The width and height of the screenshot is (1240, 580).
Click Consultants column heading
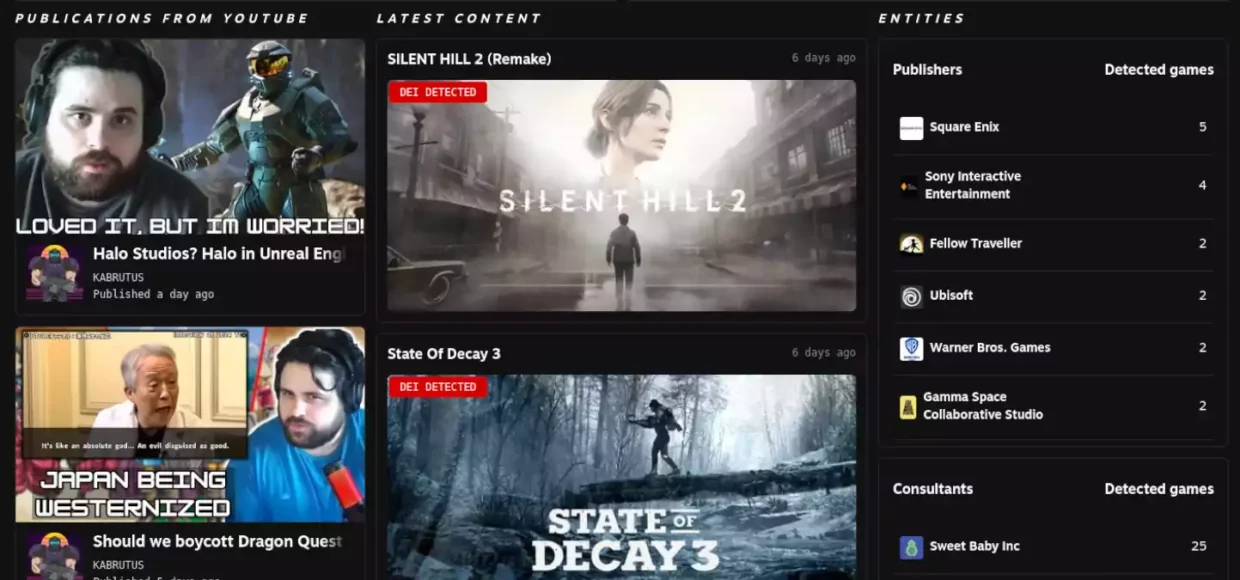(933, 489)
